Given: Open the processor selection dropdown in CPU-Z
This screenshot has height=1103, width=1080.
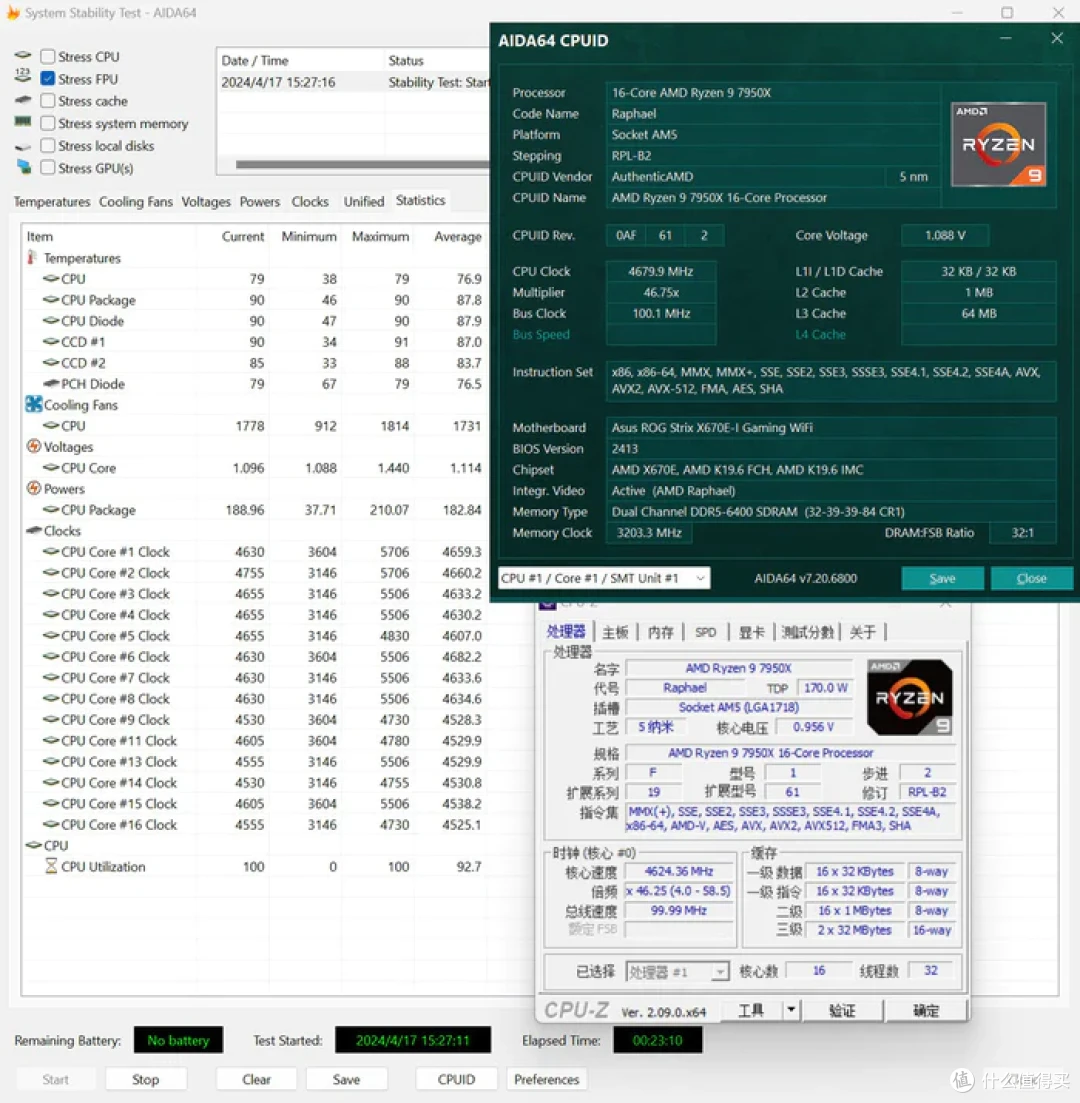Looking at the screenshot, I should [x=677, y=971].
